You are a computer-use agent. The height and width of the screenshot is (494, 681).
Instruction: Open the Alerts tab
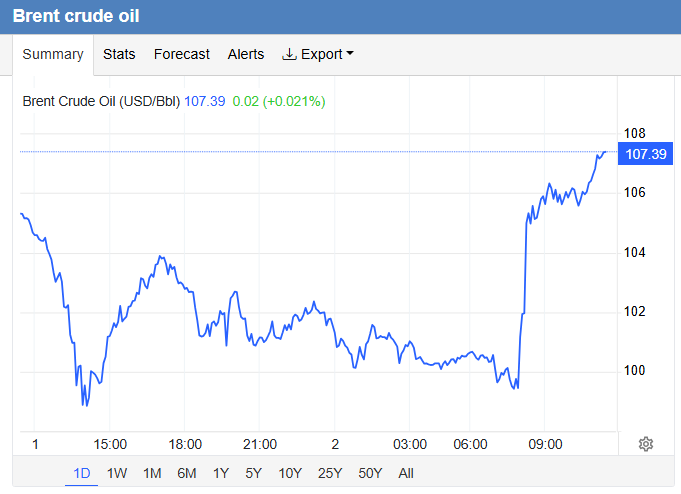click(x=246, y=54)
